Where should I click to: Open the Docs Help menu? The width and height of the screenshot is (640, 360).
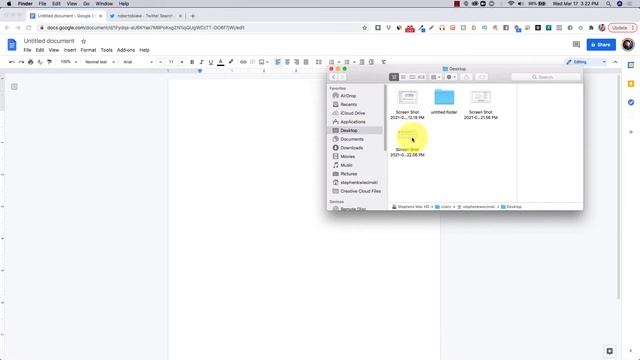tap(144, 50)
